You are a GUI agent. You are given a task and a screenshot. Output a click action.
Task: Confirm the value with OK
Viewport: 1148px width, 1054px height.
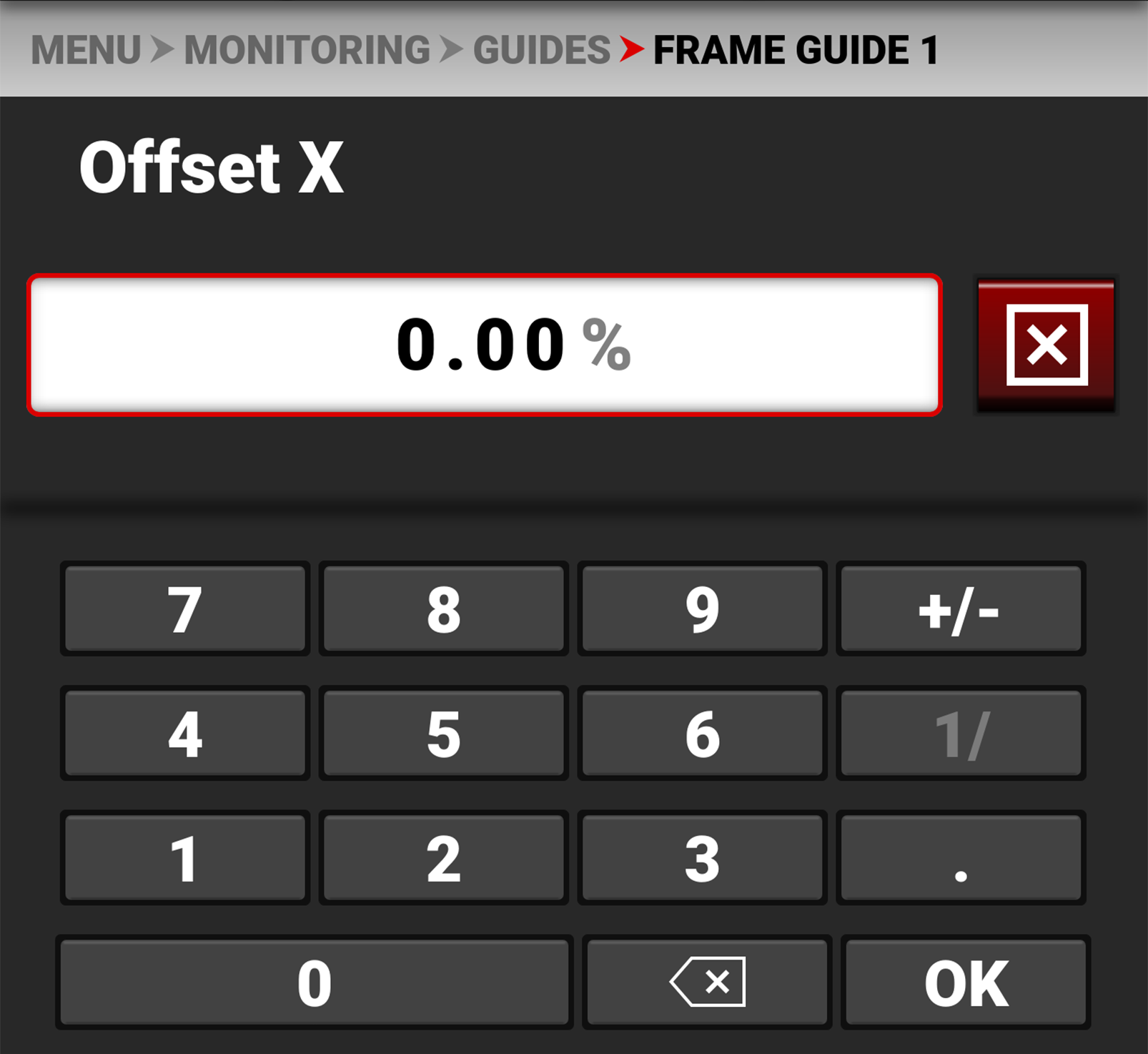point(966,982)
